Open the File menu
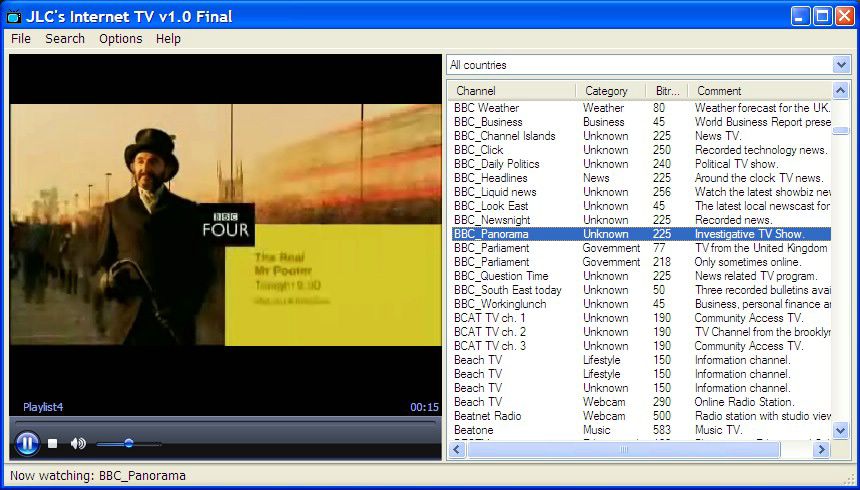The height and width of the screenshot is (490, 860). [21, 39]
